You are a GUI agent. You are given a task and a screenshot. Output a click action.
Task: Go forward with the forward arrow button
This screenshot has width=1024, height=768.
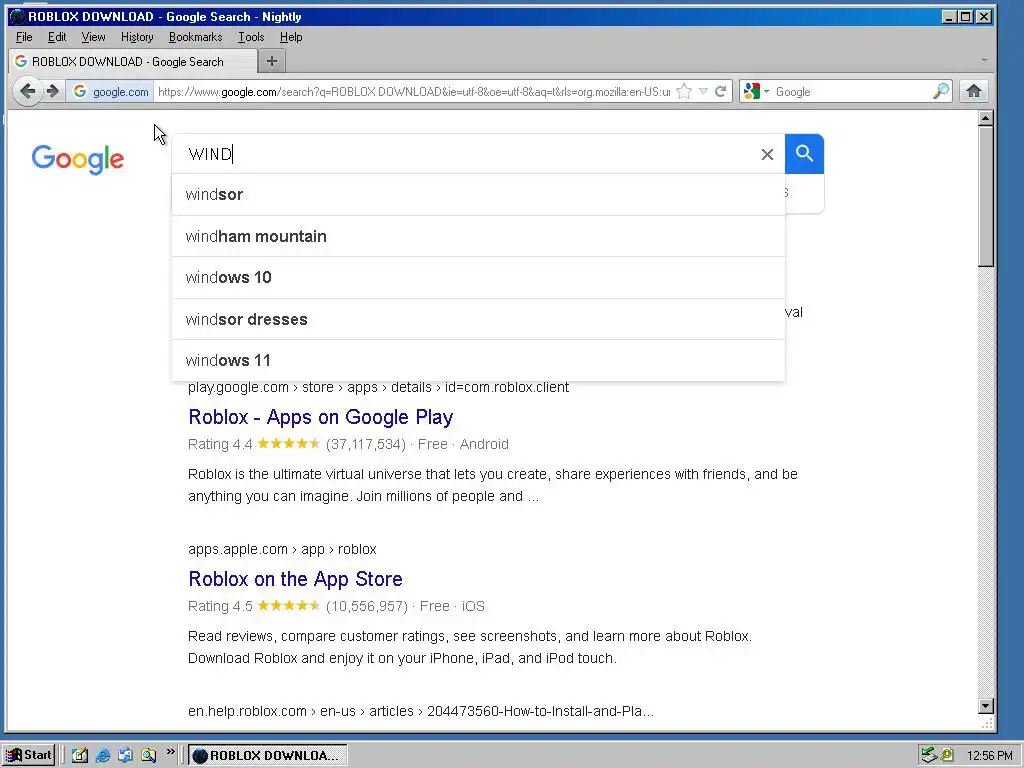pyautogui.click(x=53, y=91)
